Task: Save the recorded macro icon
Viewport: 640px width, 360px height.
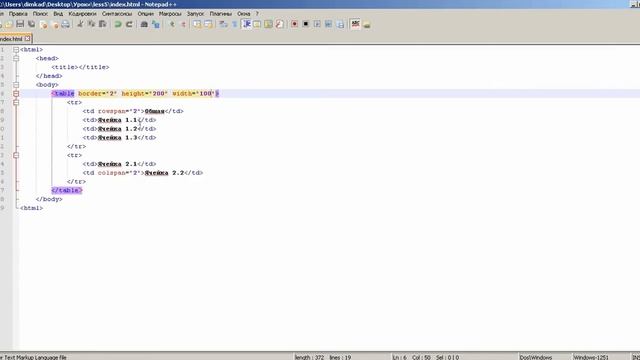Action: (x=340, y=24)
